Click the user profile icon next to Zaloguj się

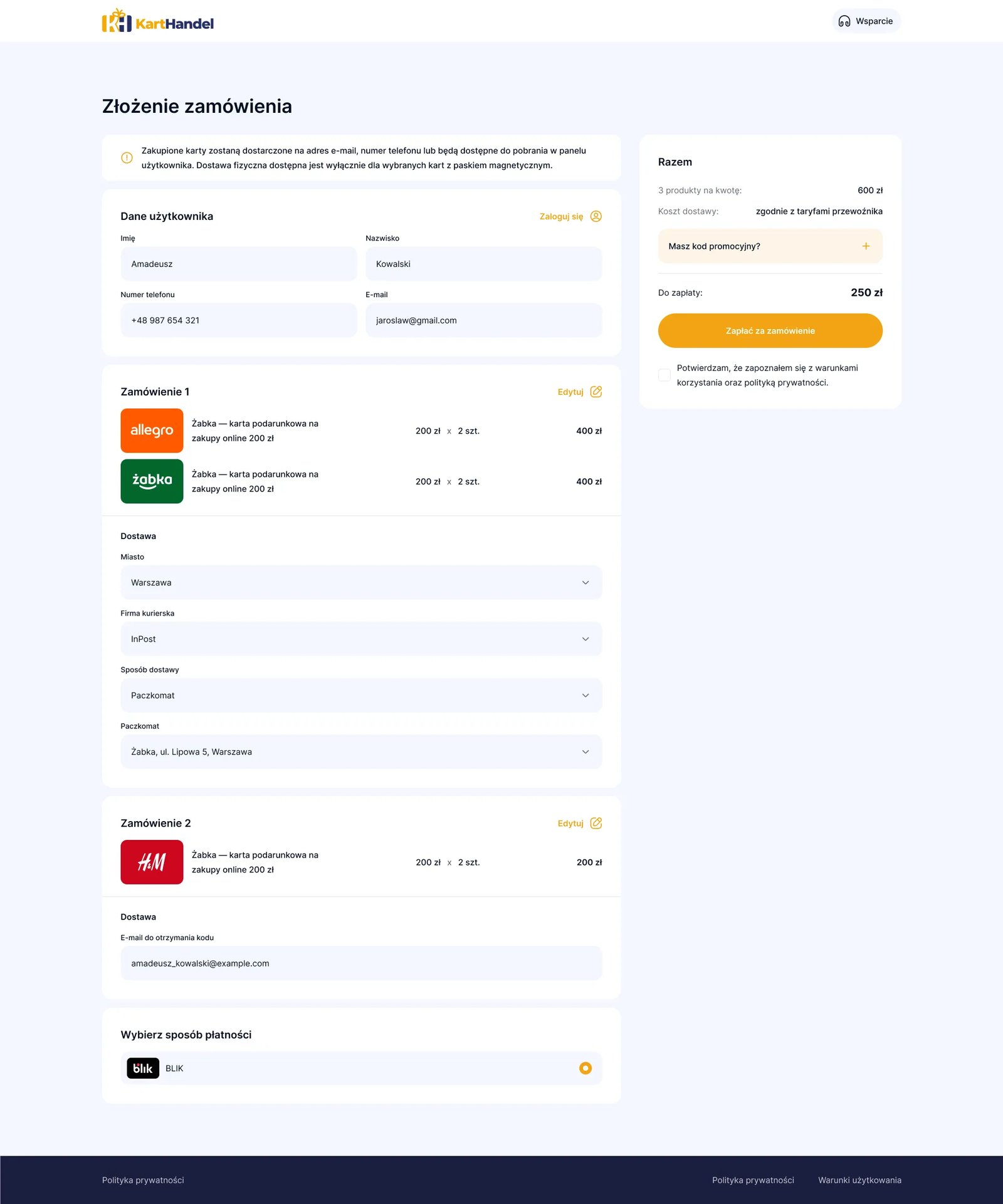pyautogui.click(x=596, y=216)
